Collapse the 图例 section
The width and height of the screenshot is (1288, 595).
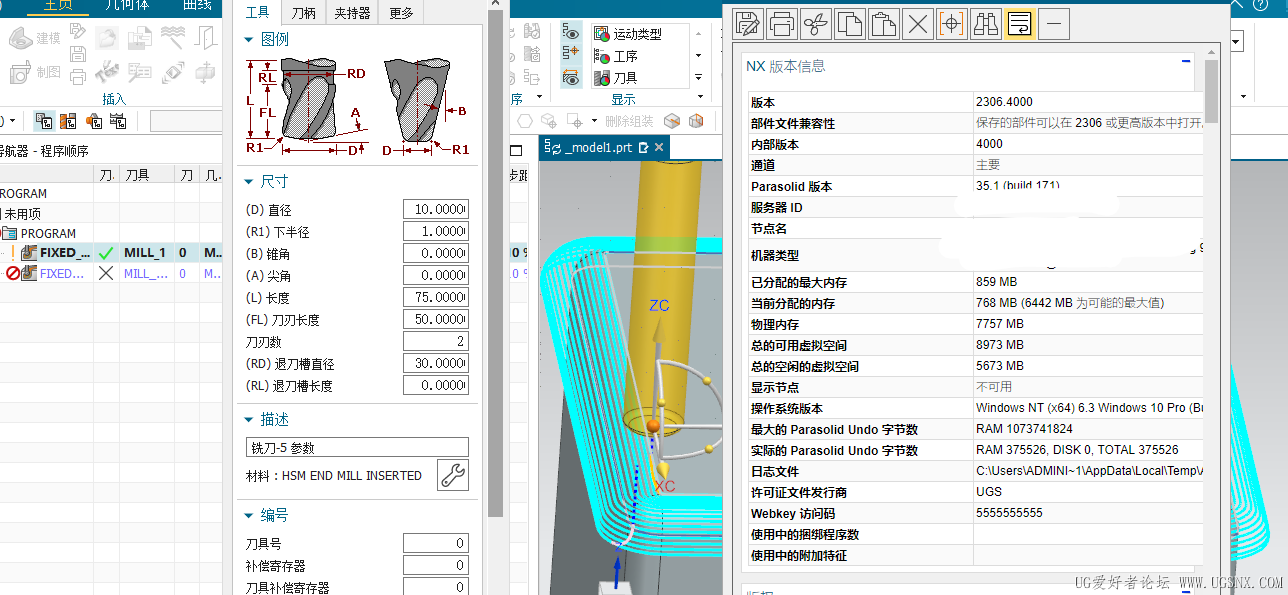250,40
